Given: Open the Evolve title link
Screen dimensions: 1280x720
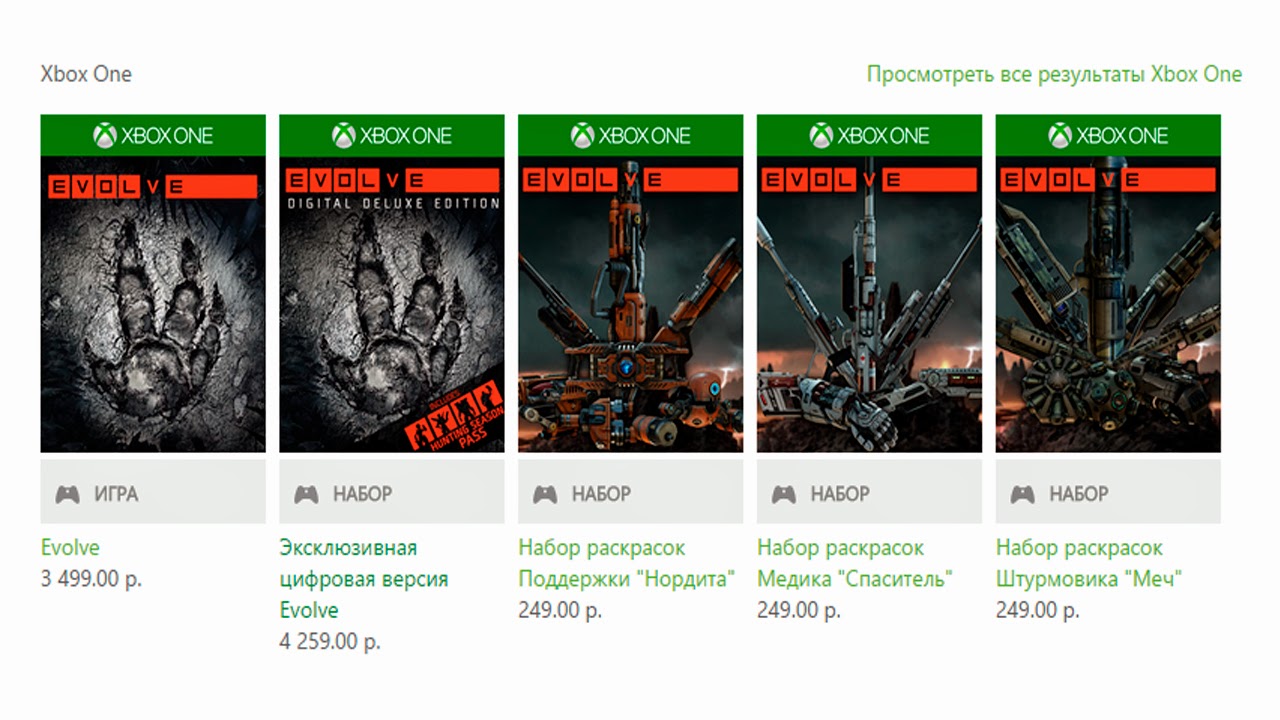Looking at the screenshot, I should click(70, 548).
